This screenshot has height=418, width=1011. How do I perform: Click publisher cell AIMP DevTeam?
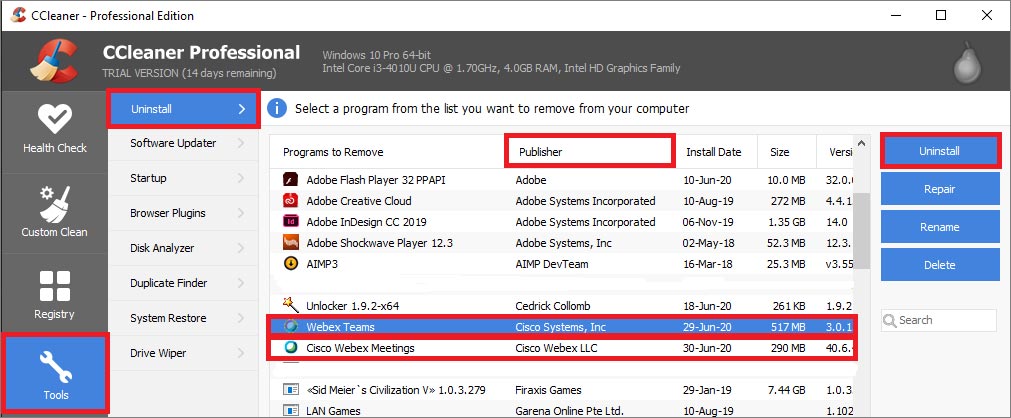click(552, 264)
